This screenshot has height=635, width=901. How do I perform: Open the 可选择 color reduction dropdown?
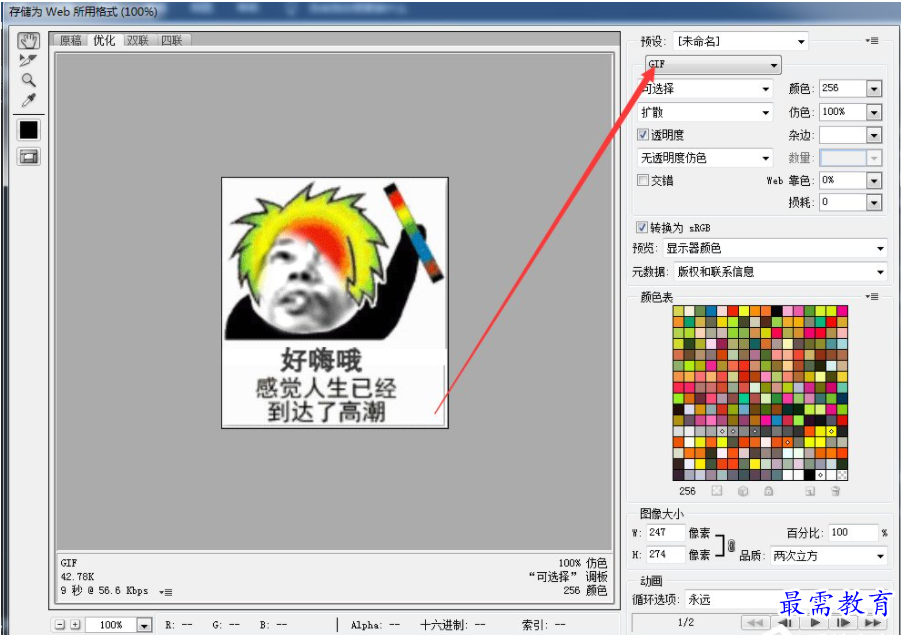(x=705, y=88)
